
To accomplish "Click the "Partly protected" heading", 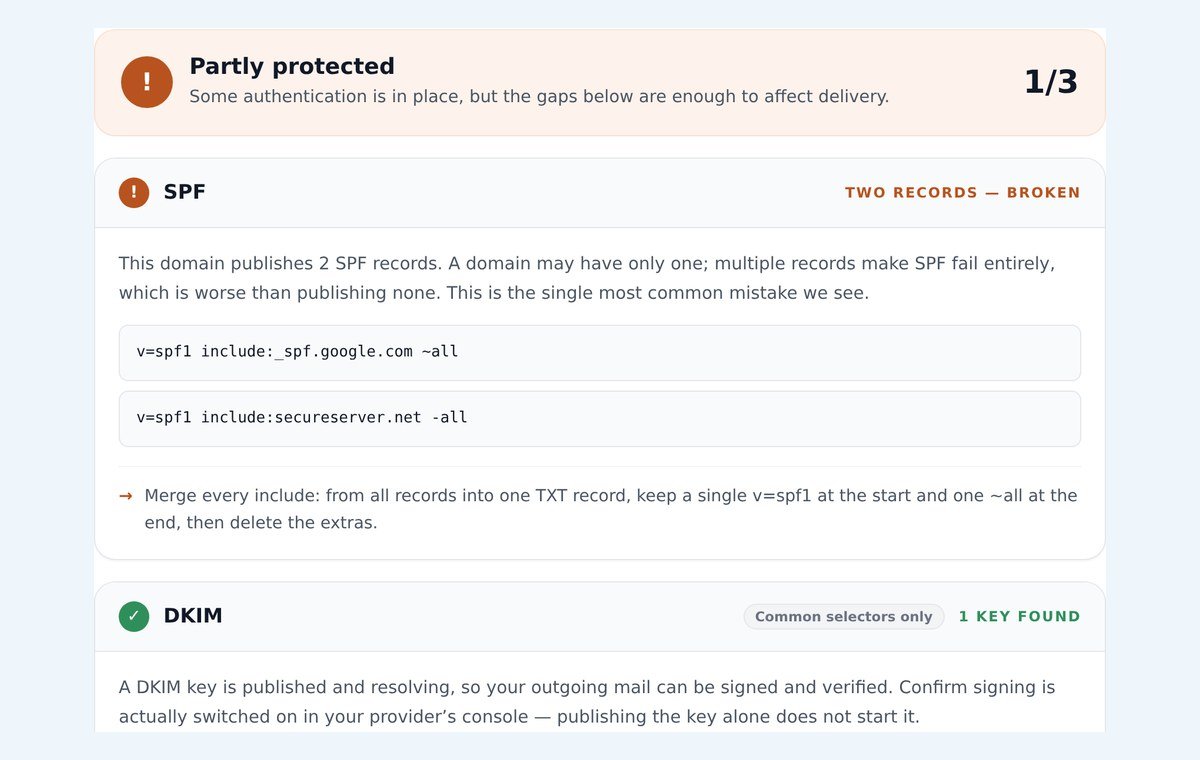I will [292, 66].
